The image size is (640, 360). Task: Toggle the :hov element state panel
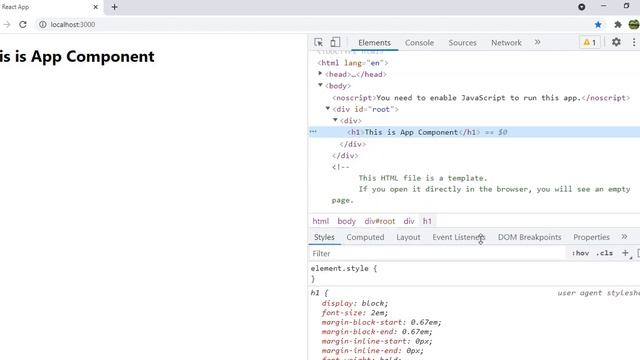(580, 253)
